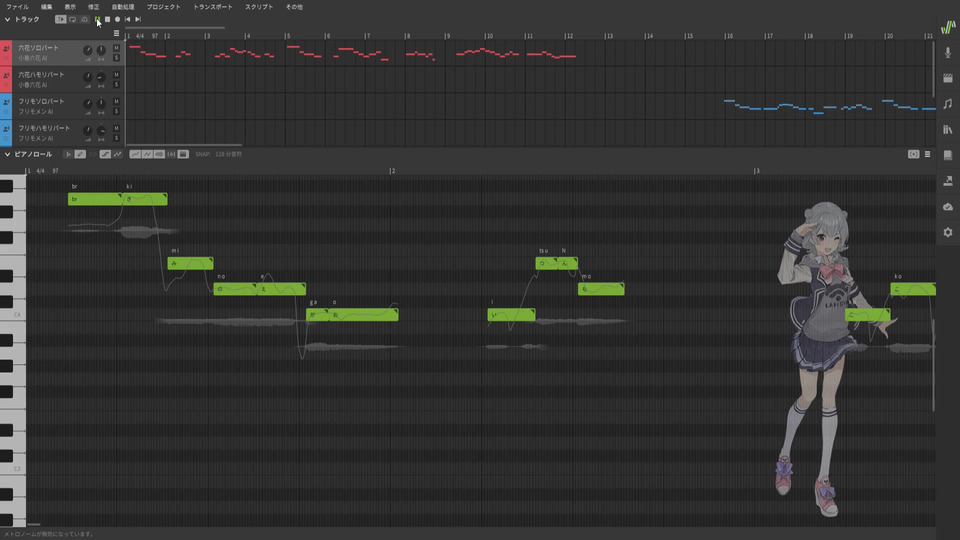960x540 pixels.
Task: Solo the 六花ハモリパート track
Action: click(x=116, y=84)
